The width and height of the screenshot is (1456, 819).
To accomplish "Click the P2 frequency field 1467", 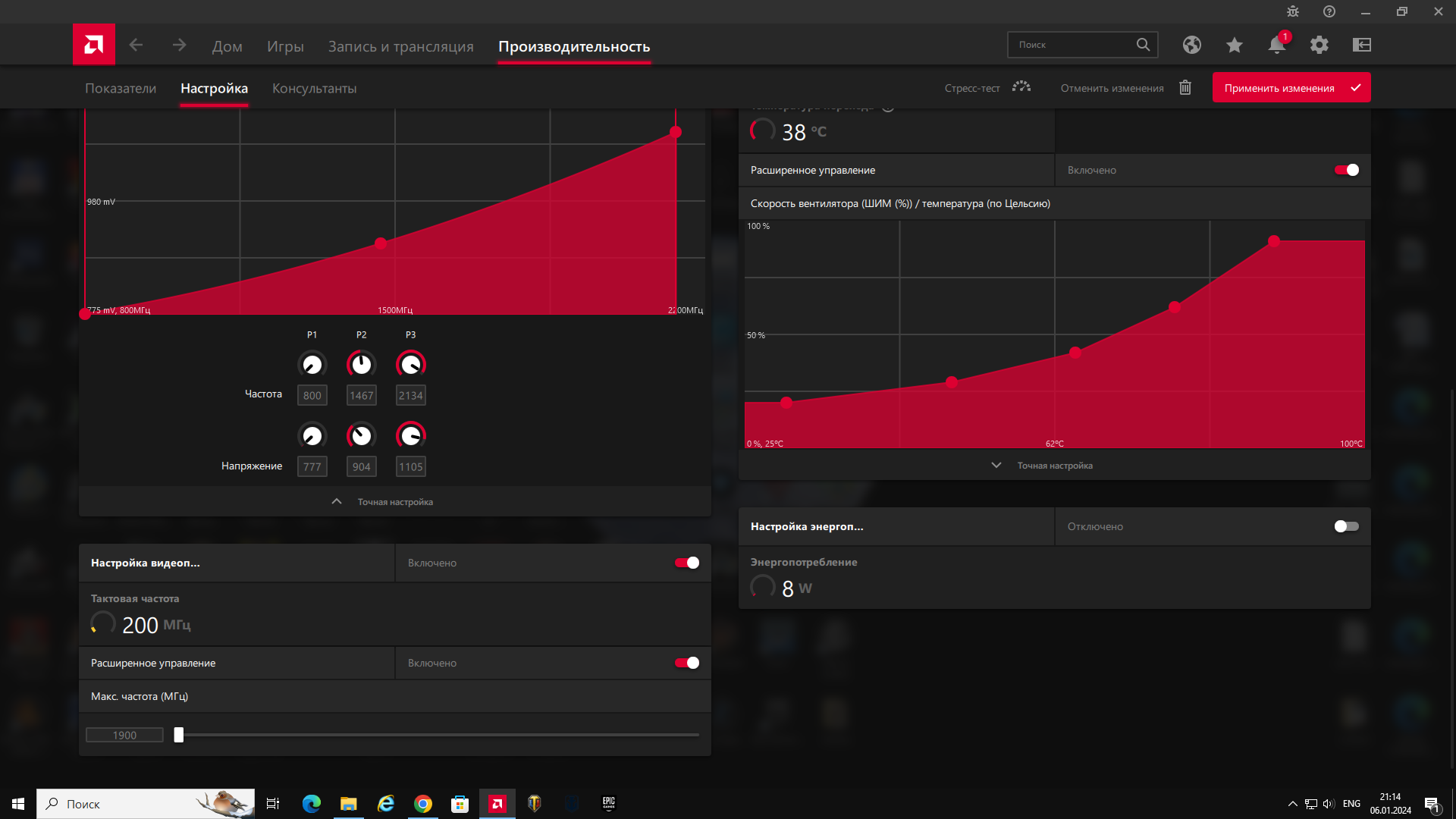I will pyautogui.click(x=361, y=395).
